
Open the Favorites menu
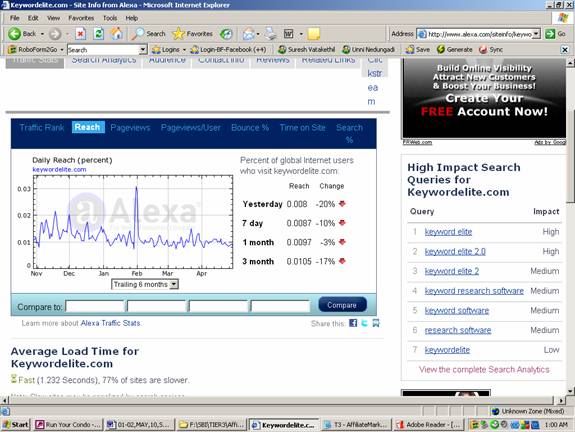(81, 18)
